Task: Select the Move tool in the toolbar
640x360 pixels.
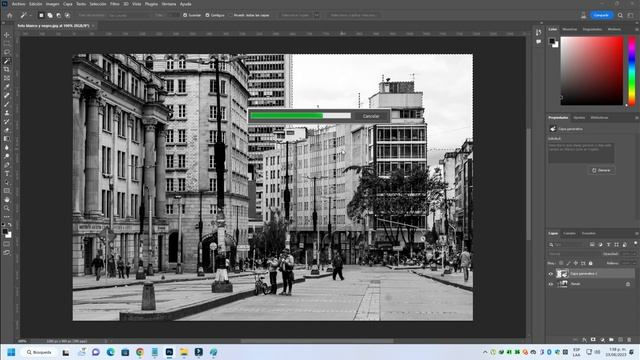Action: click(7, 35)
